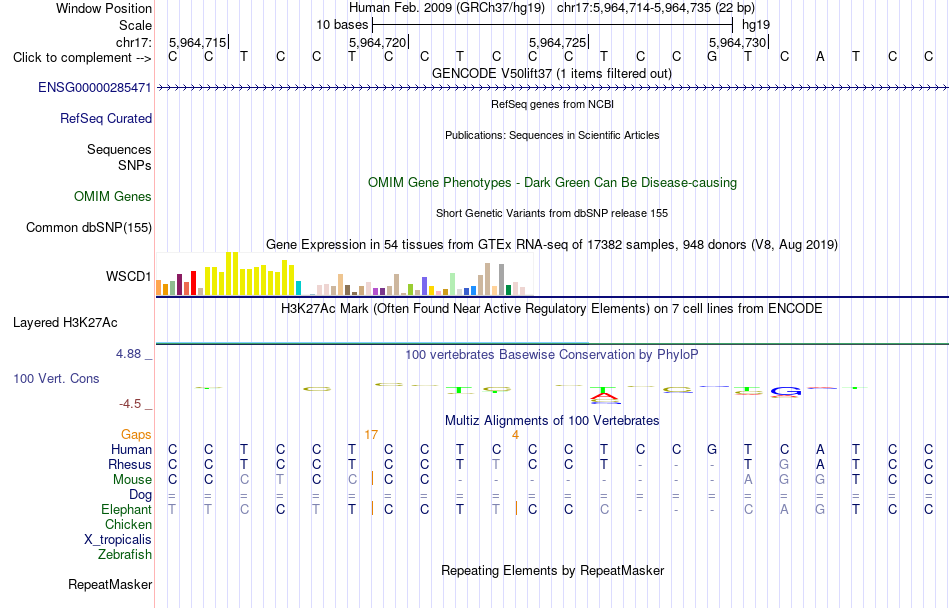950x608 pixels.
Task: Click the G base in the Human row
Action: tap(712, 450)
